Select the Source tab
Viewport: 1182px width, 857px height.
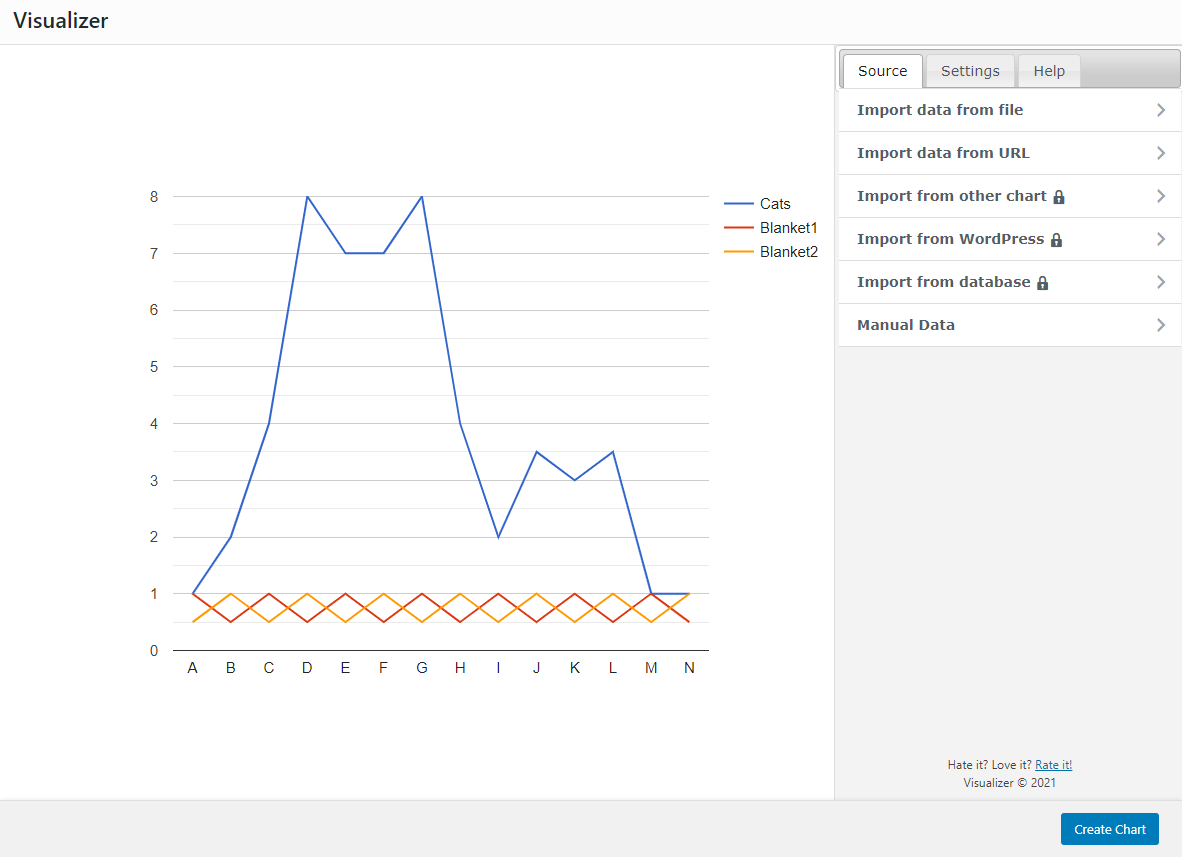(881, 70)
